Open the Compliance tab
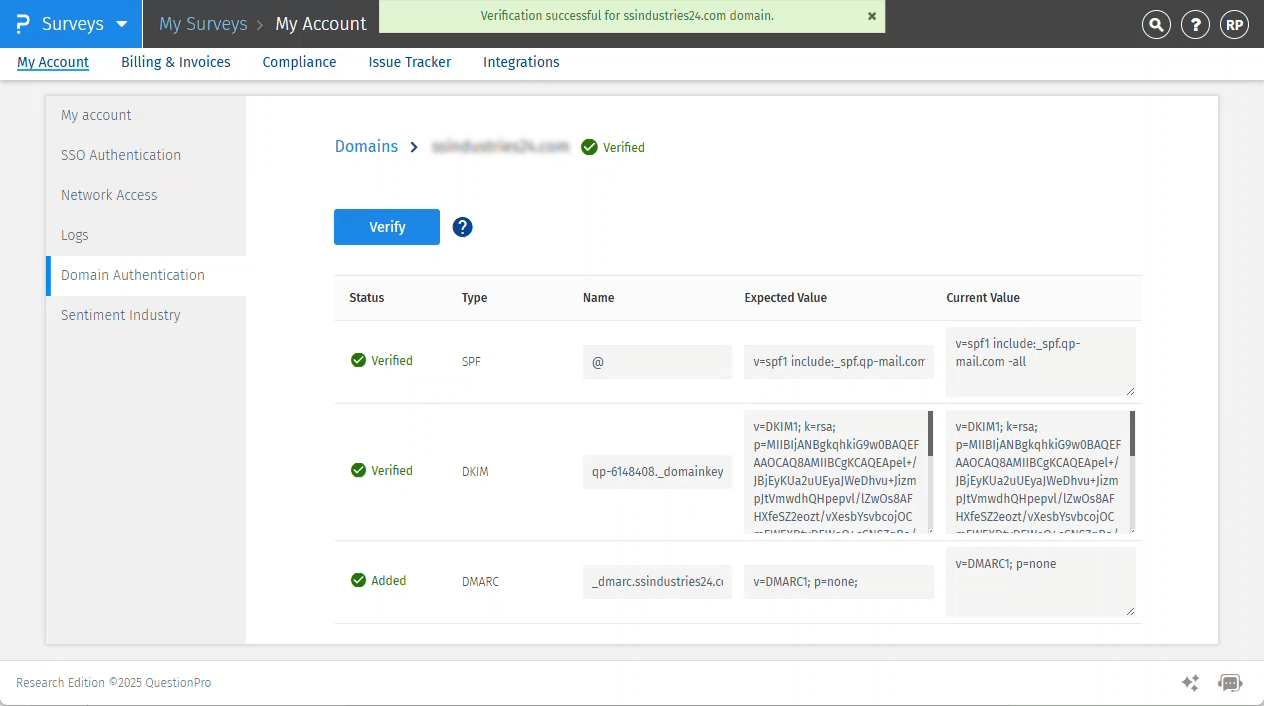 [x=299, y=62]
